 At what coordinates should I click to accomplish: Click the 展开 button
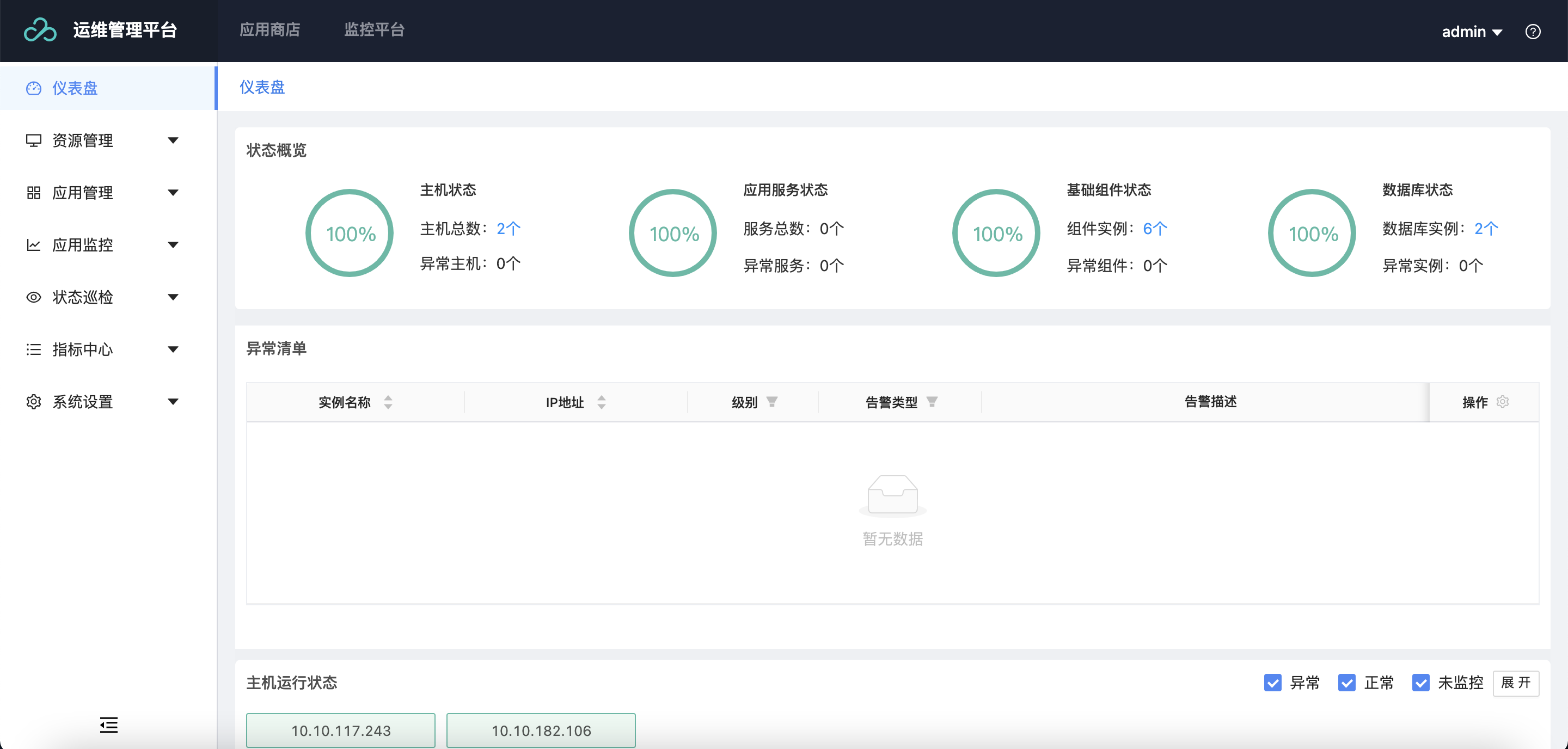click(x=1517, y=683)
